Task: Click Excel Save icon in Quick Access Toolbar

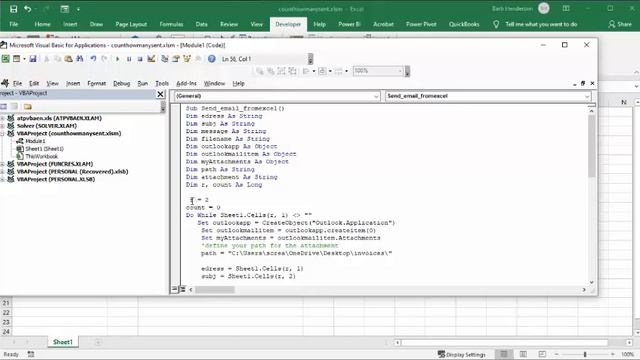Action: click(13, 9)
